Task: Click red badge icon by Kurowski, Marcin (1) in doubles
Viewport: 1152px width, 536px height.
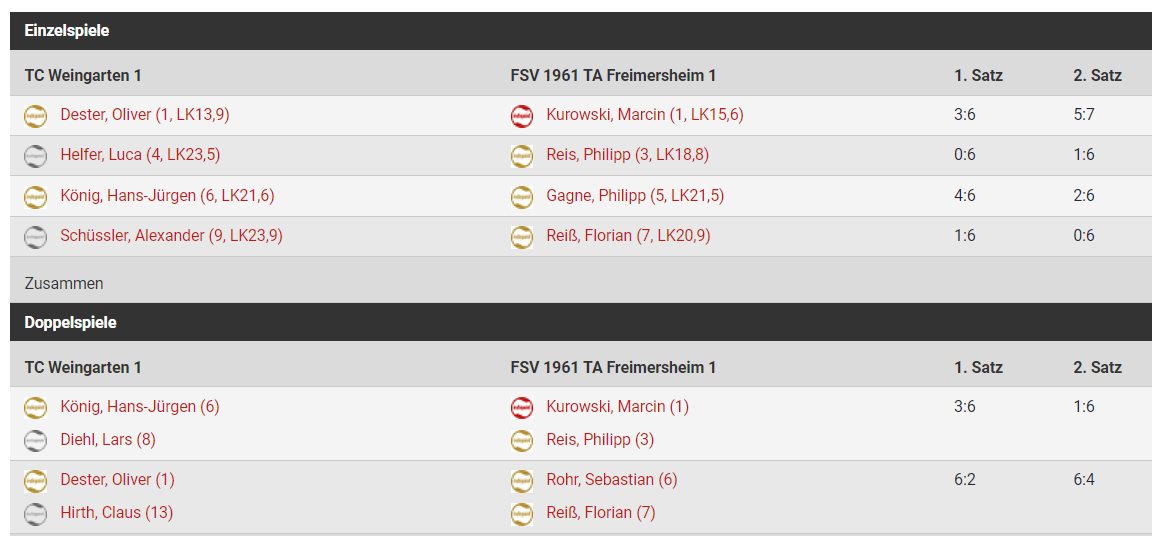Action: [522, 408]
